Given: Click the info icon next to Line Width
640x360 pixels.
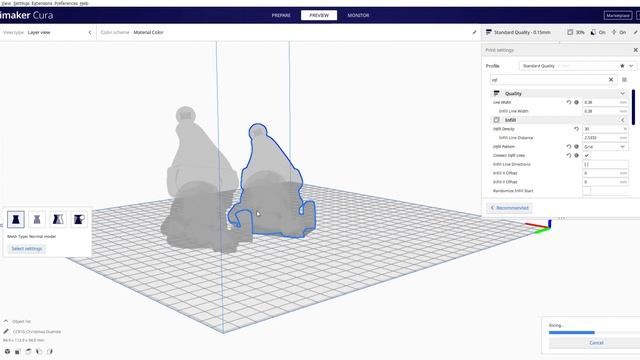Looking at the screenshot, I should coord(577,102).
